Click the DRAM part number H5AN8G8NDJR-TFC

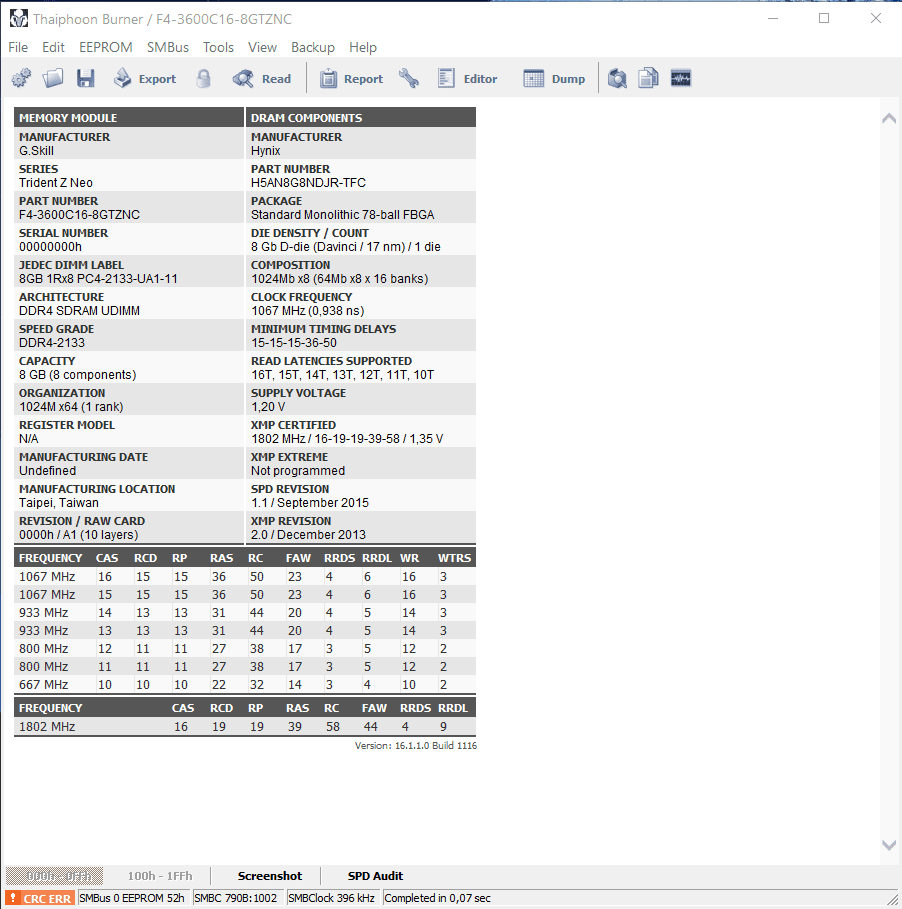click(x=308, y=183)
